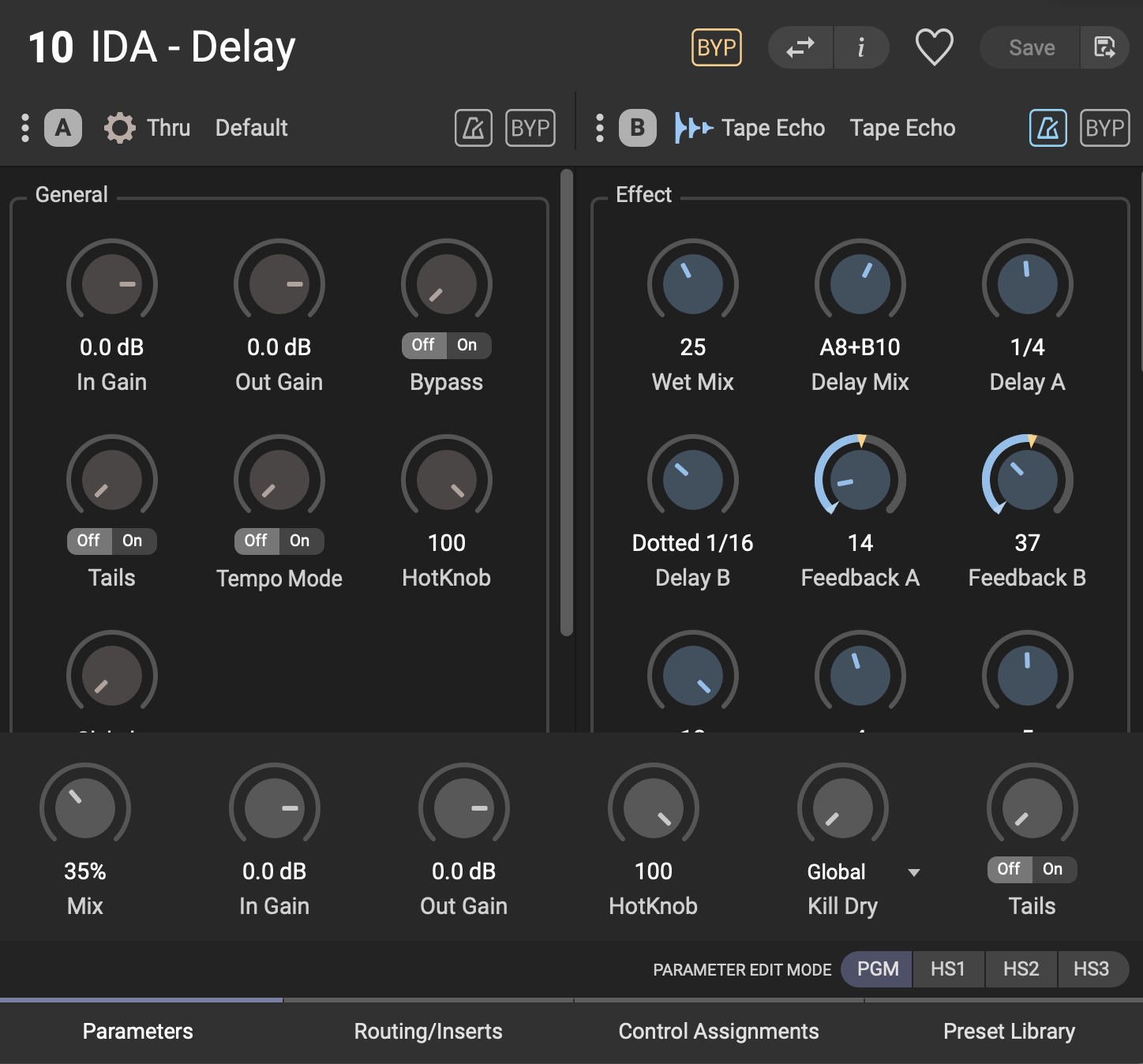Click the Tape Echo waveform icon
The width and height of the screenshot is (1143, 1064).
[x=693, y=128]
